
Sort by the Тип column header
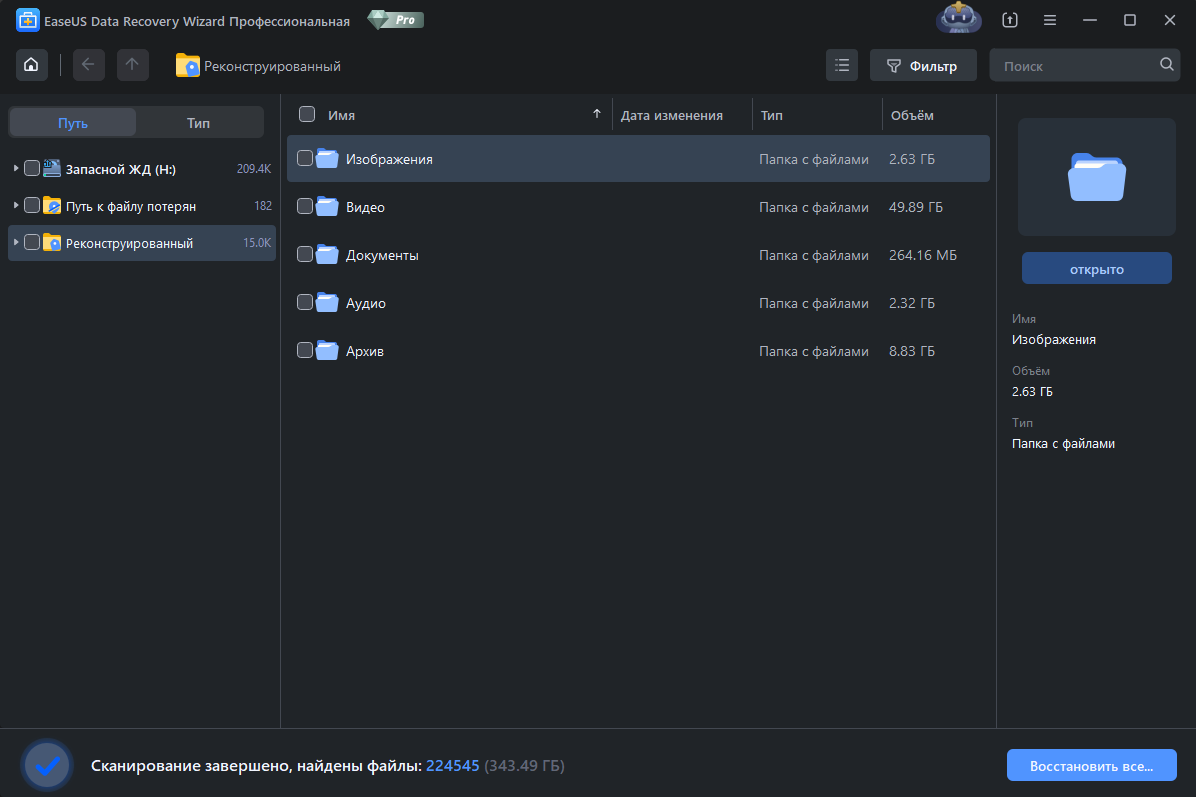(x=771, y=115)
